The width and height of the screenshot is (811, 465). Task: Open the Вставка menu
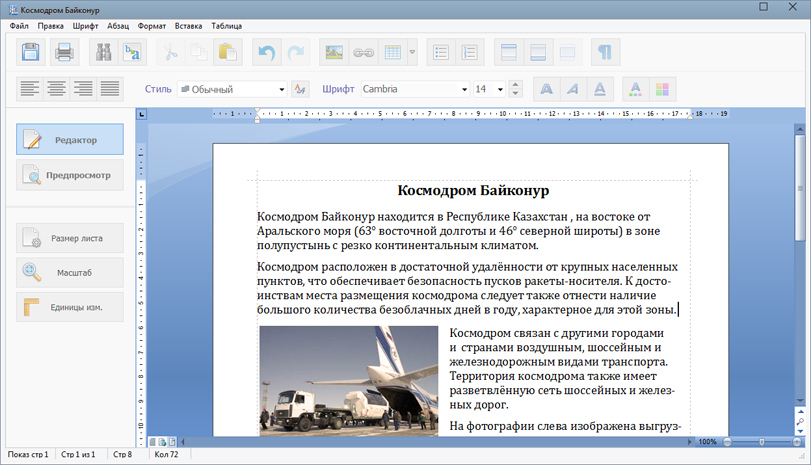188,26
